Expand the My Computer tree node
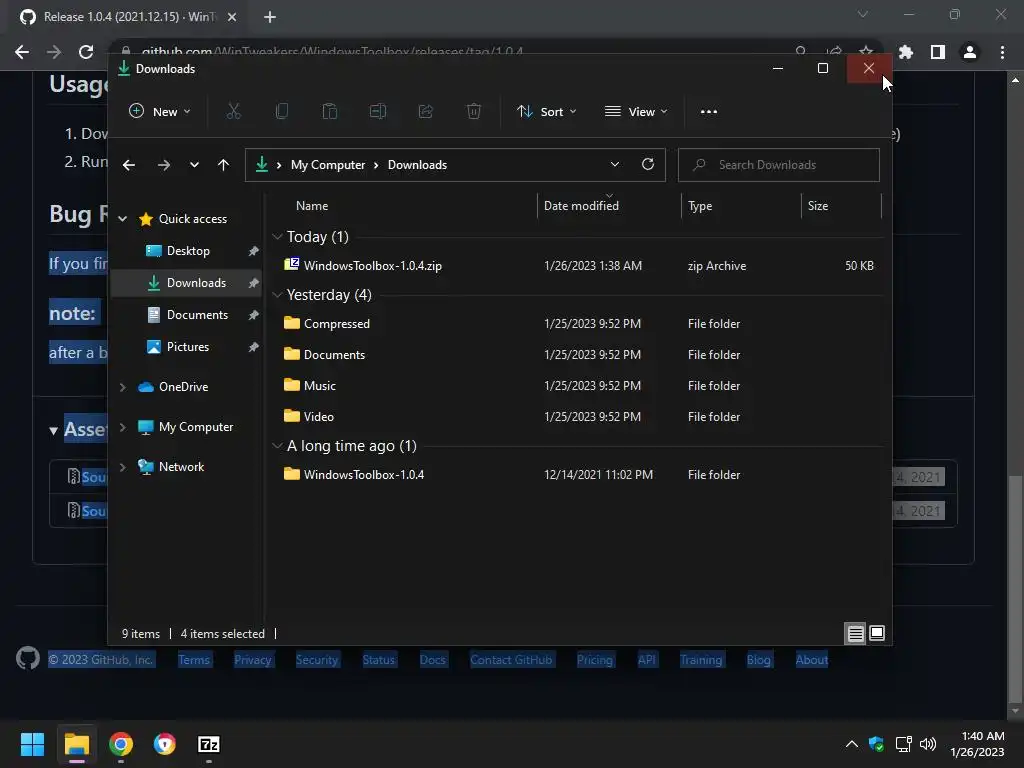 (x=123, y=427)
